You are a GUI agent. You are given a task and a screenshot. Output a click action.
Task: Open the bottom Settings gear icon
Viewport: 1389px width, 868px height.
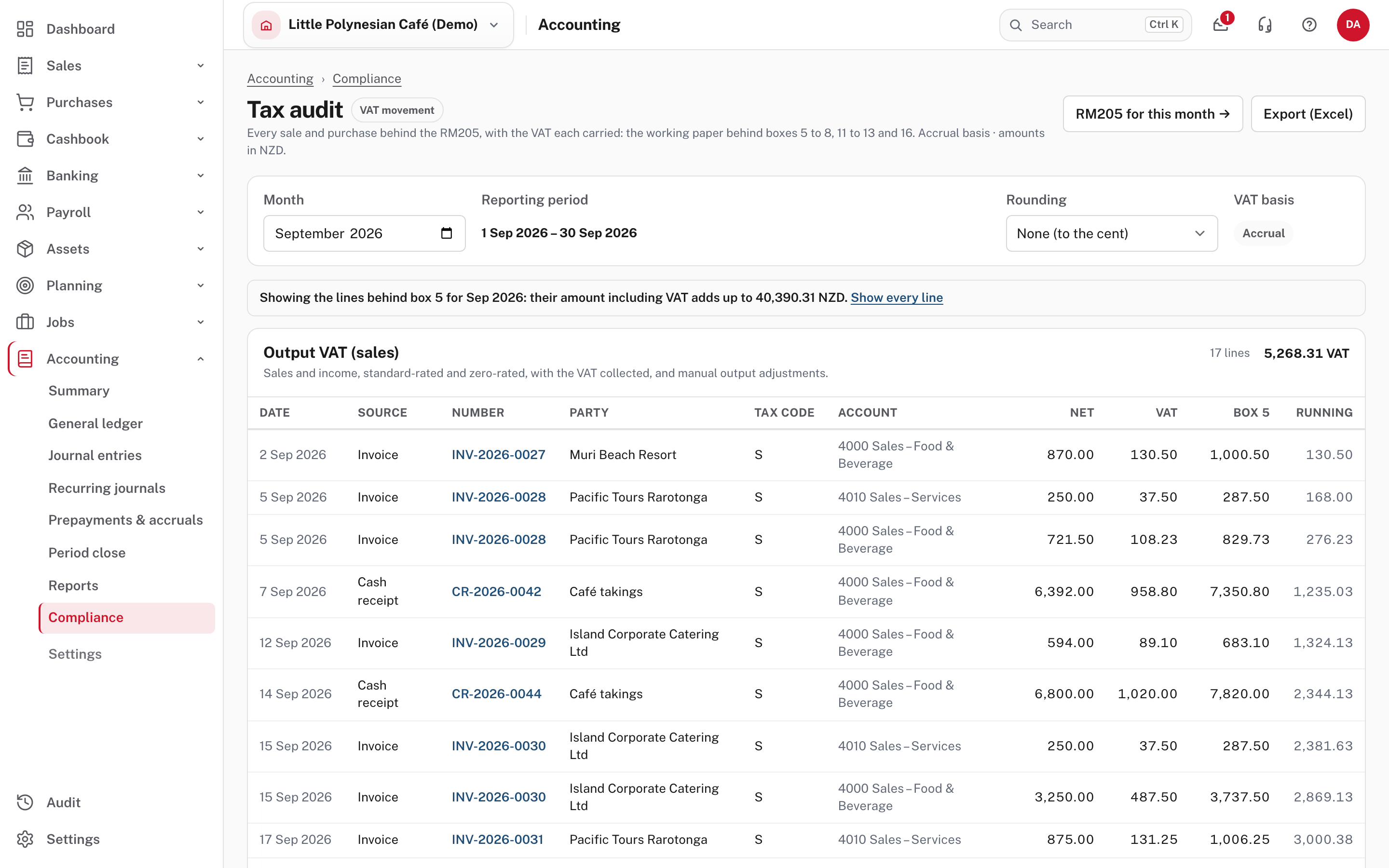click(25, 839)
